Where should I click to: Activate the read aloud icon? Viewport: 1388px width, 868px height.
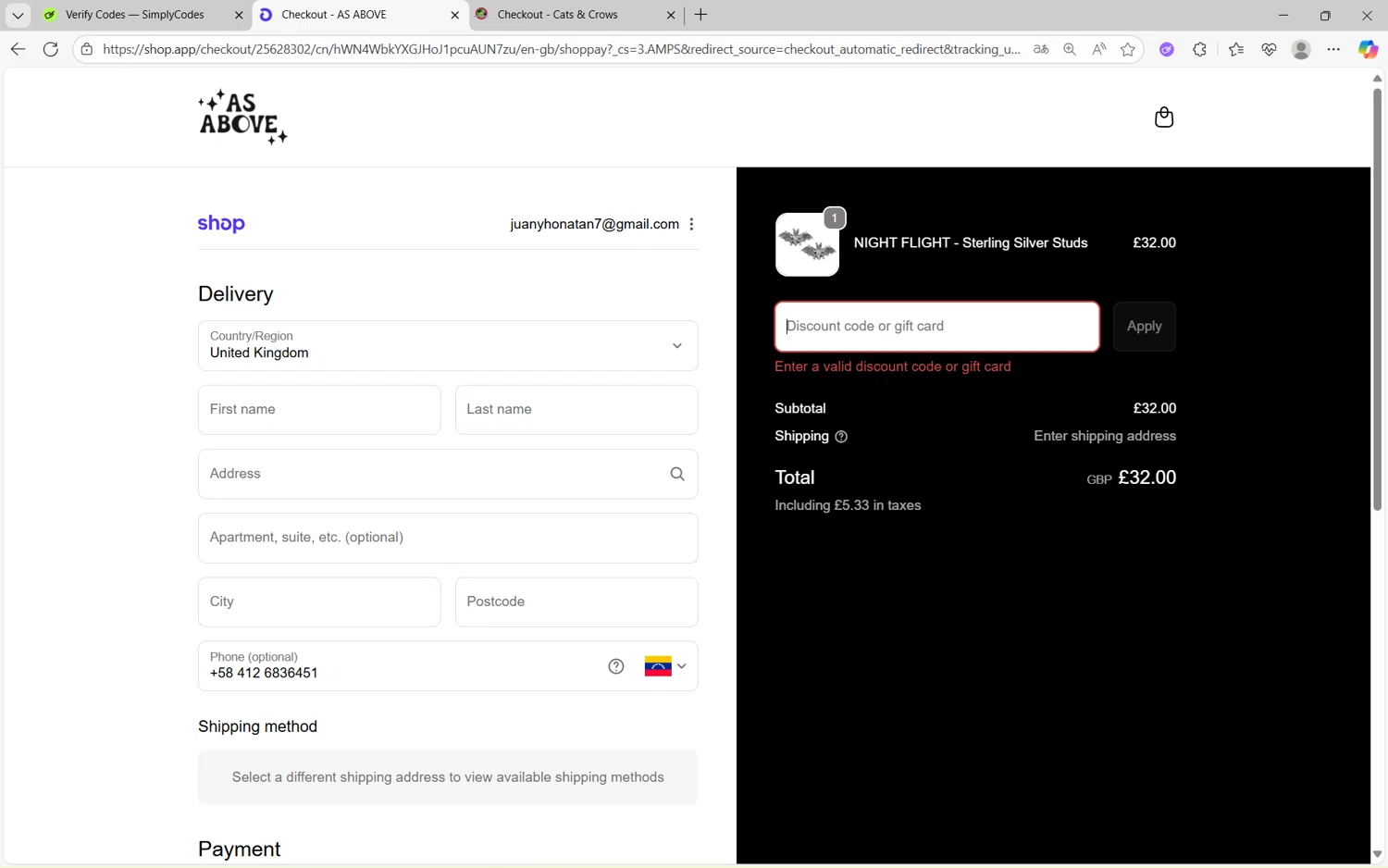click(1098, 49)
